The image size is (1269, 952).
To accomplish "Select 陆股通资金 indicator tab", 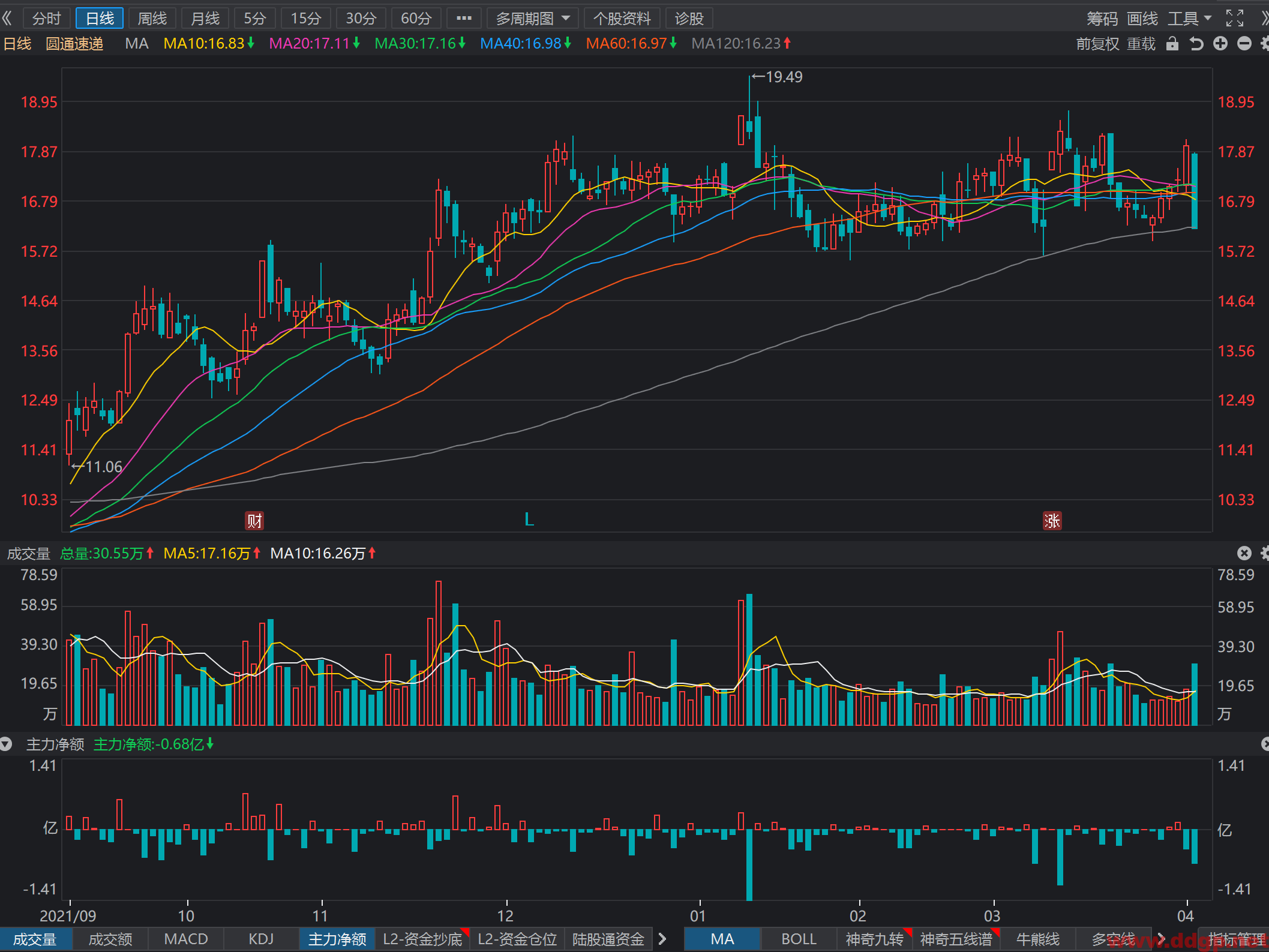I will click(x=608, y=939).
